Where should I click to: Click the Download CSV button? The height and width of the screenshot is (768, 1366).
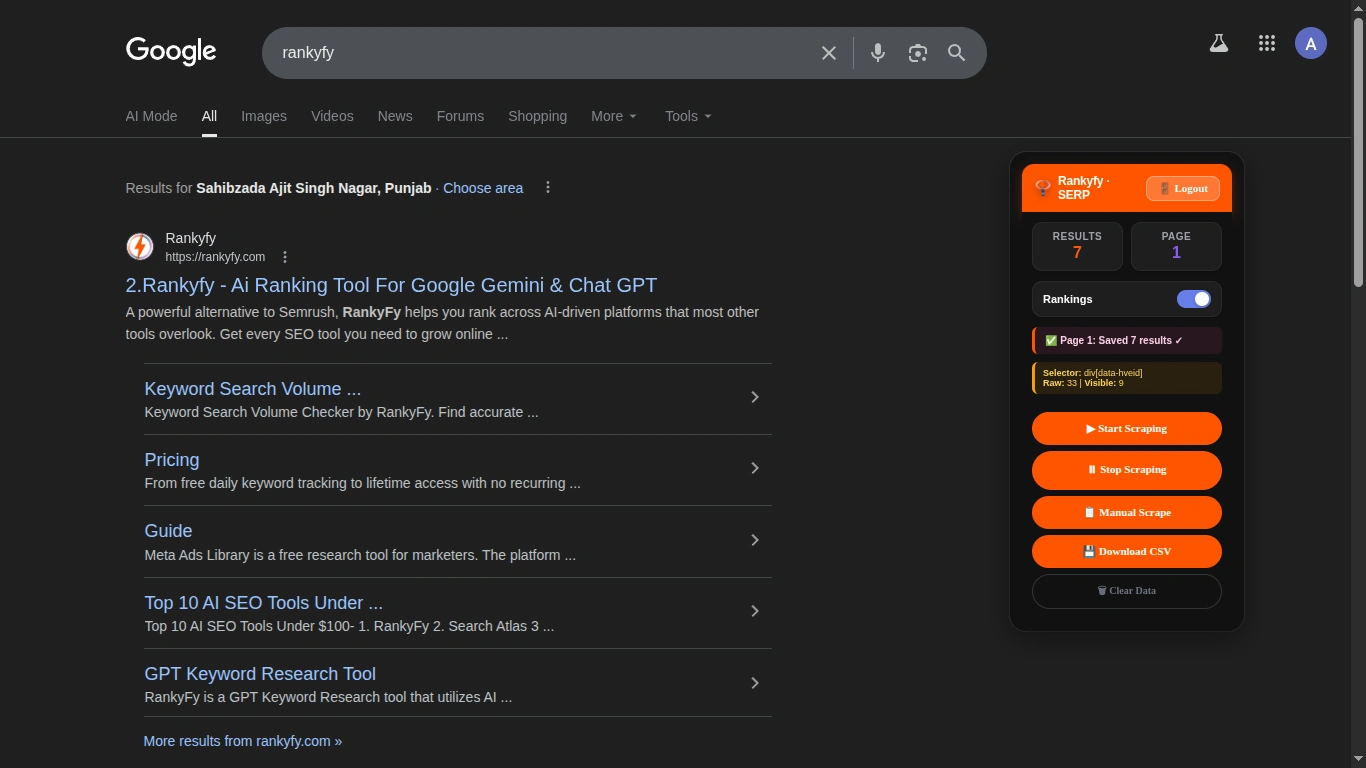(x=1126, y=551)
